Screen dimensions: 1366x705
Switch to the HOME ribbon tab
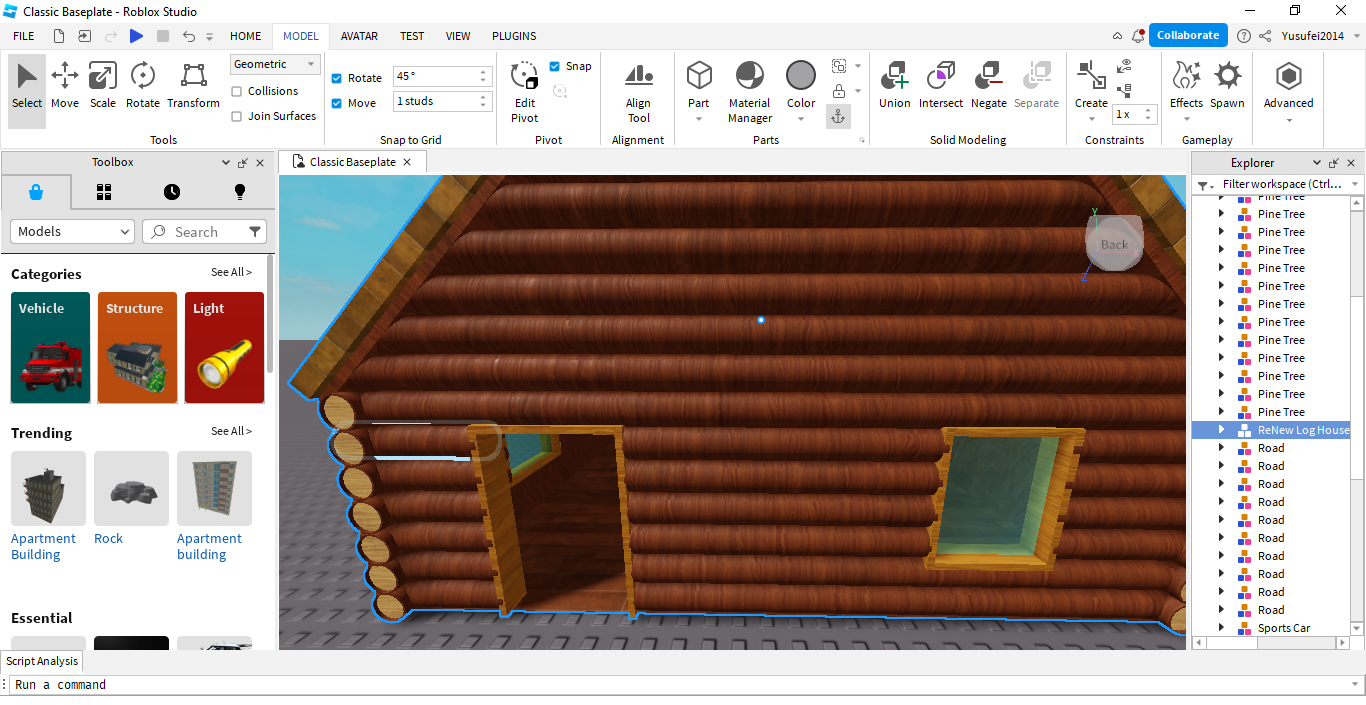(246, 36)
